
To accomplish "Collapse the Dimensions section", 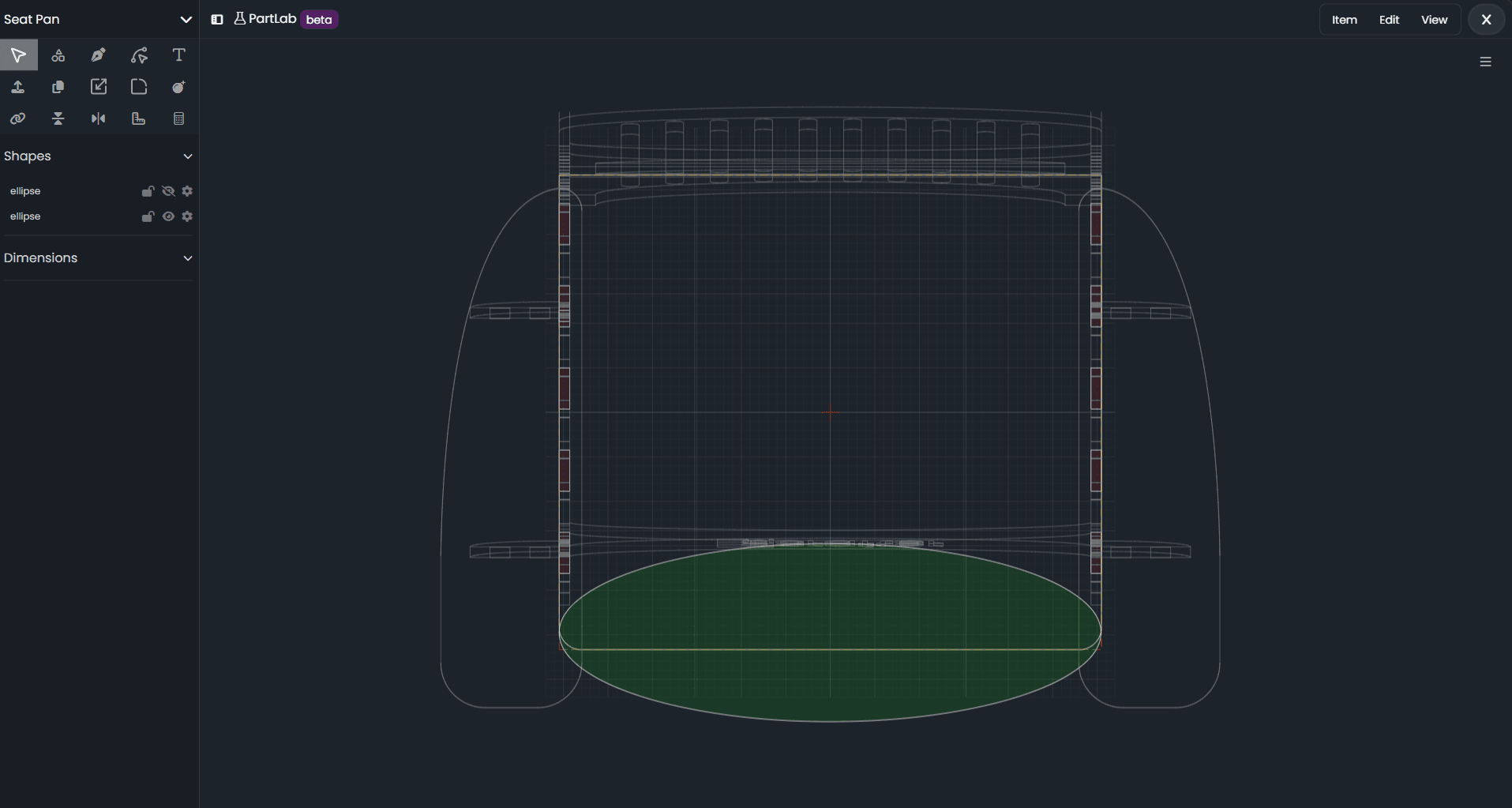I will (188, 258).
